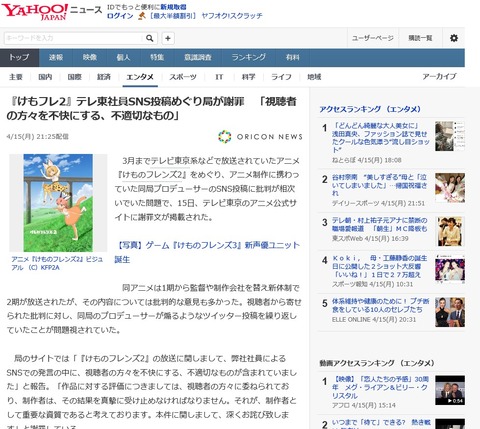Open 購読一覧
The height and width of the screenshot is (429, 480).
coord(420,38)
